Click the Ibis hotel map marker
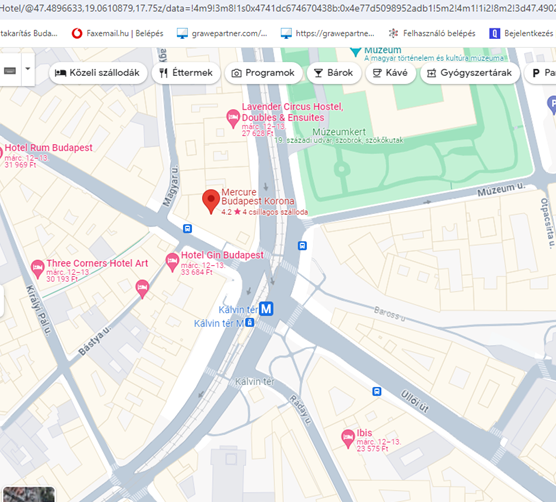 pos(348,439)
